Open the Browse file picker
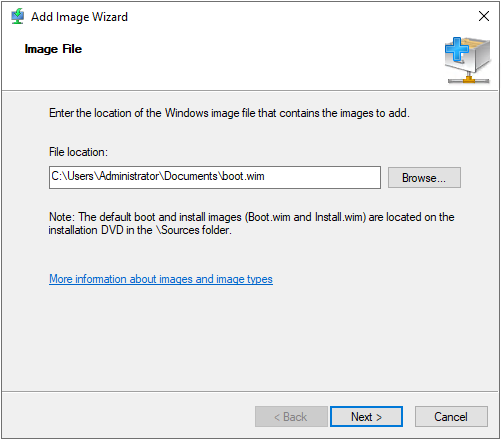This screenshot has height=440, width=501. pos(424,178)
